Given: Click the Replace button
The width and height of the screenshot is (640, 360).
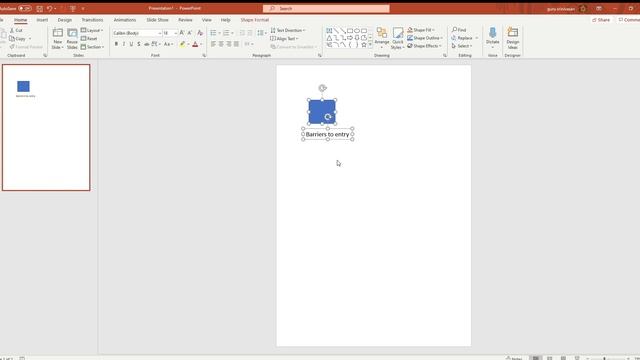Looking at the screenshot, I should tap(462, 38).
